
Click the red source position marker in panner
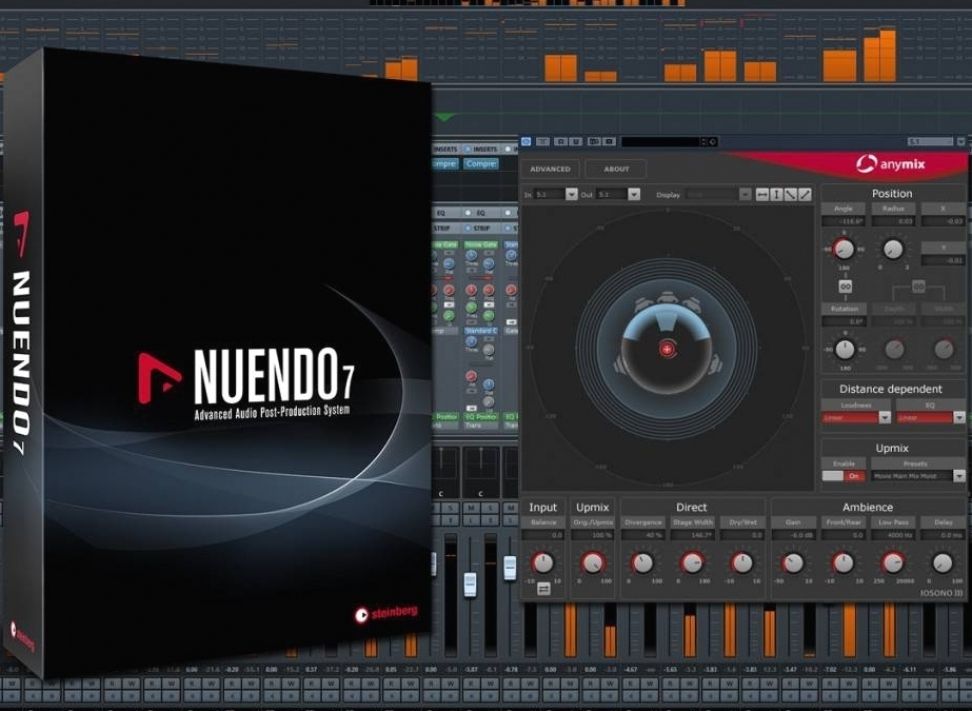coord(666,349)
